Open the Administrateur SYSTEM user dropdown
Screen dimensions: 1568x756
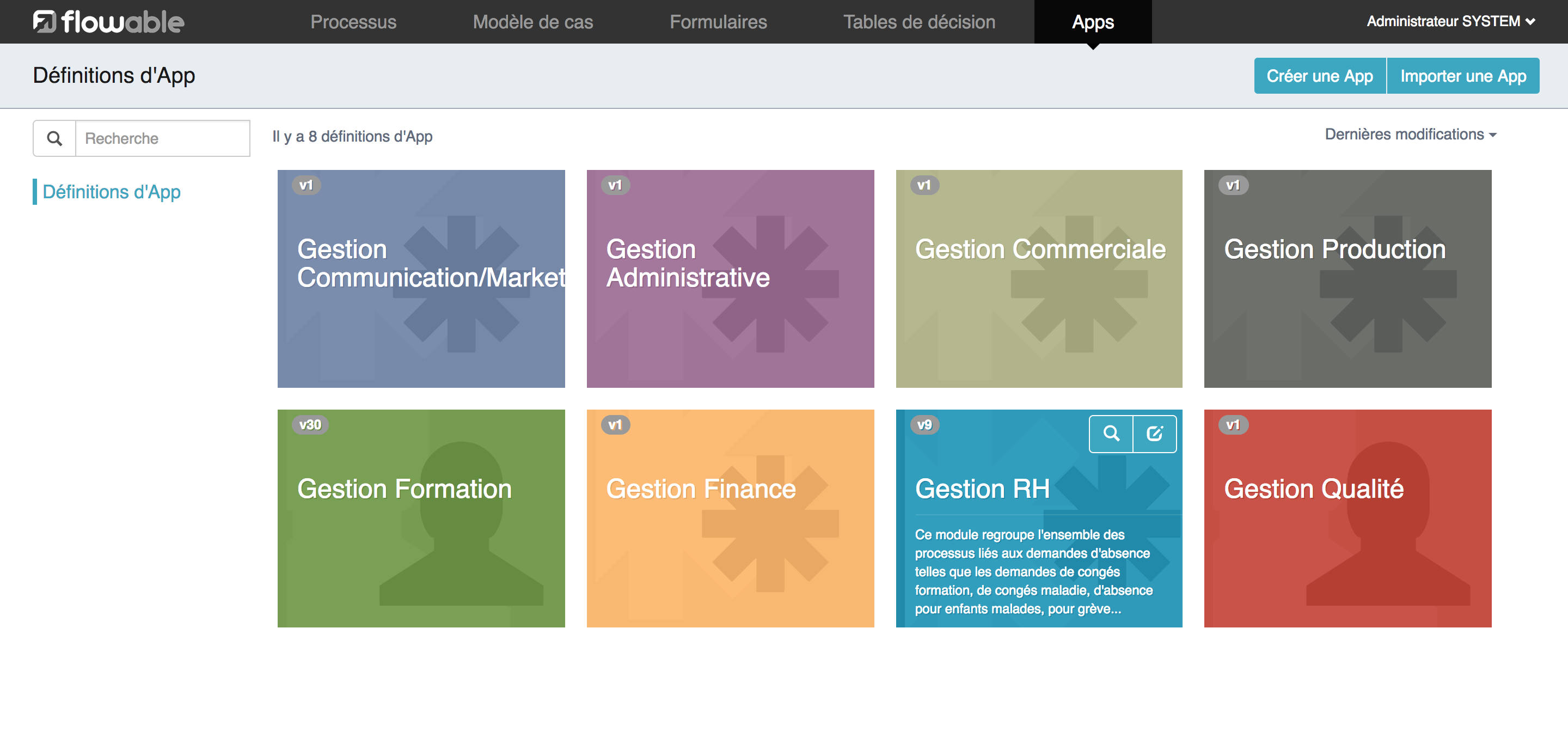coord(1450,21)
